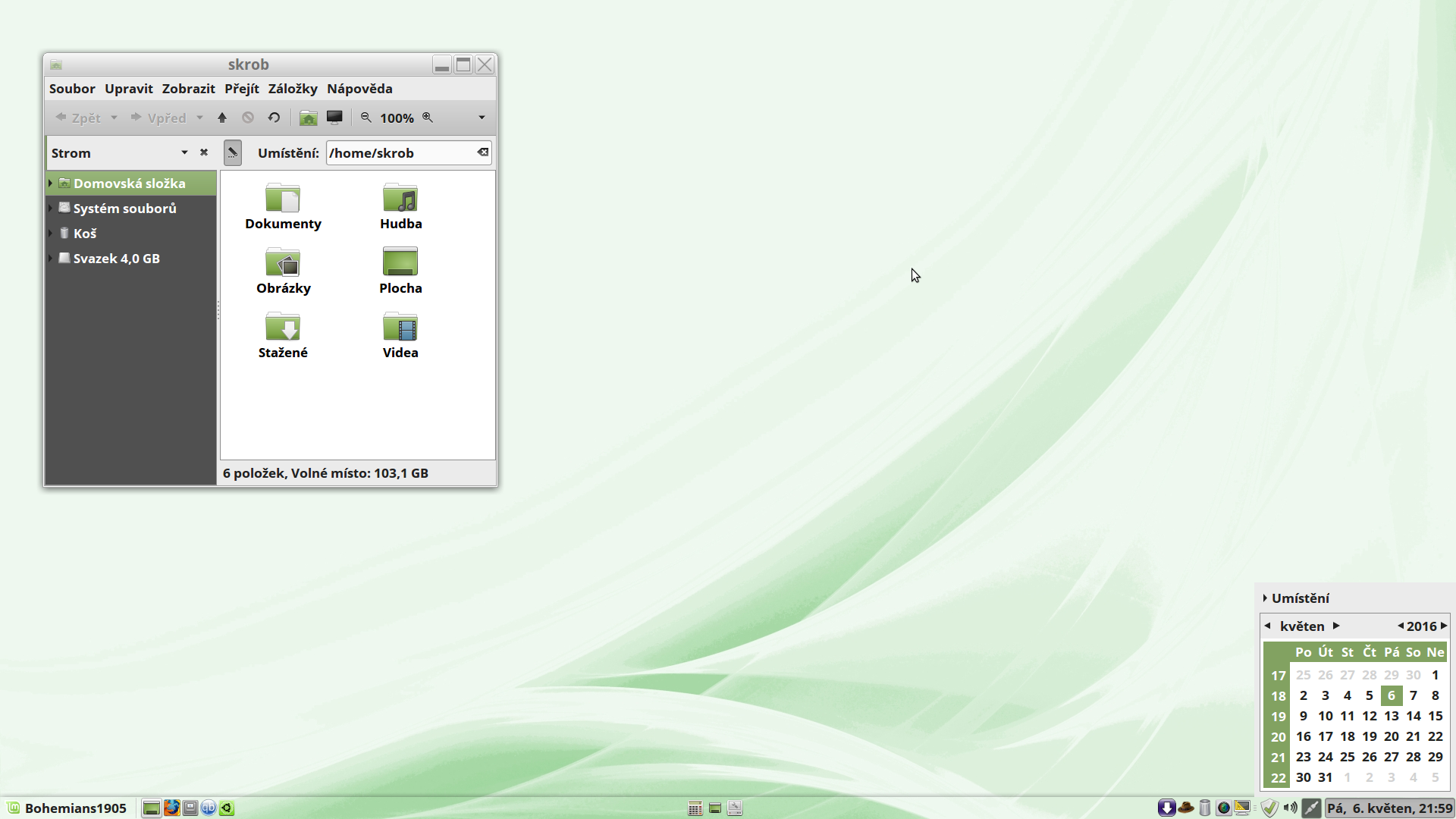
Task: Close the Strom side pane
Action: point(204,152)
